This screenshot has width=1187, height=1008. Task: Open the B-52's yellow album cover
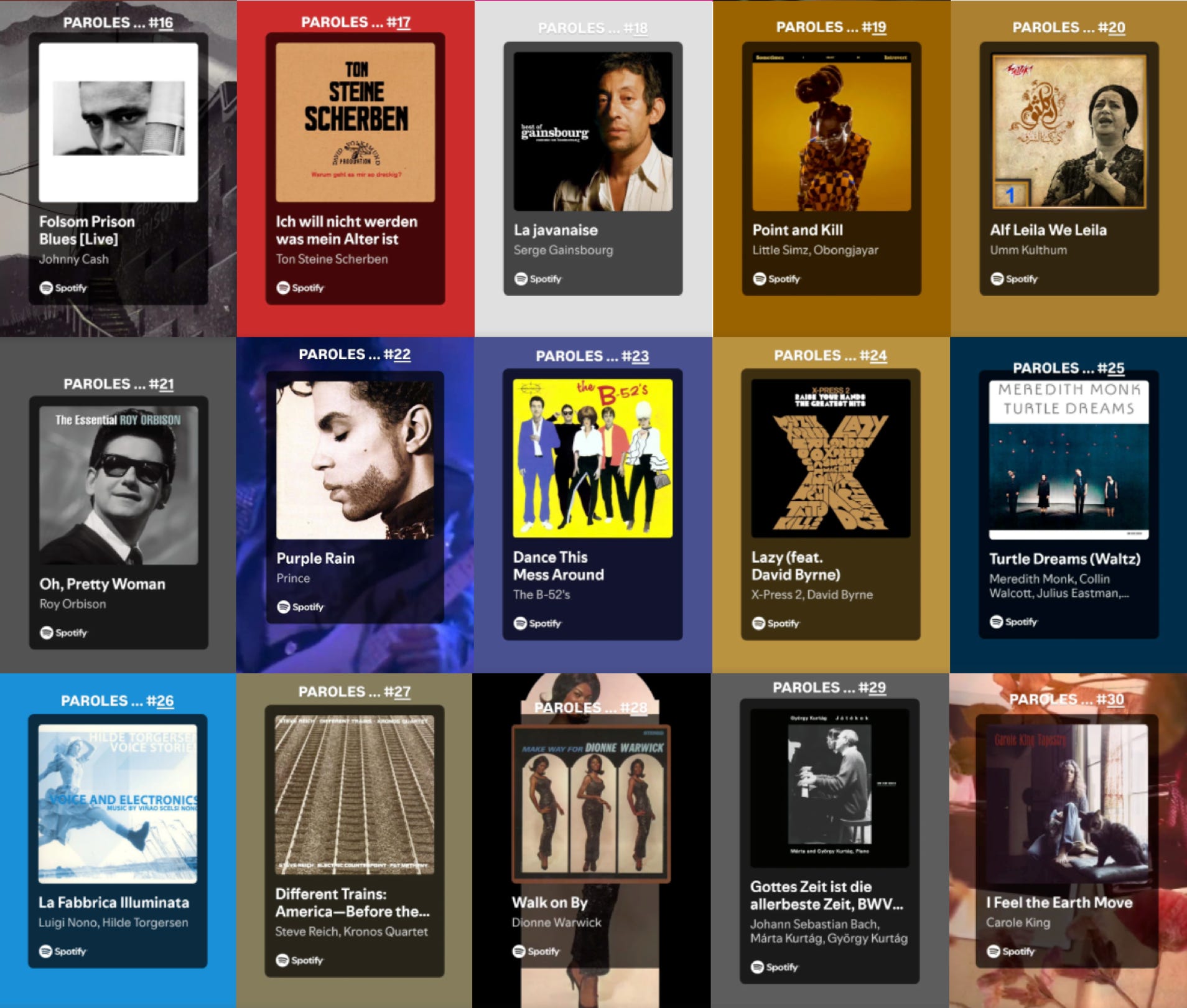coord(592,458)
